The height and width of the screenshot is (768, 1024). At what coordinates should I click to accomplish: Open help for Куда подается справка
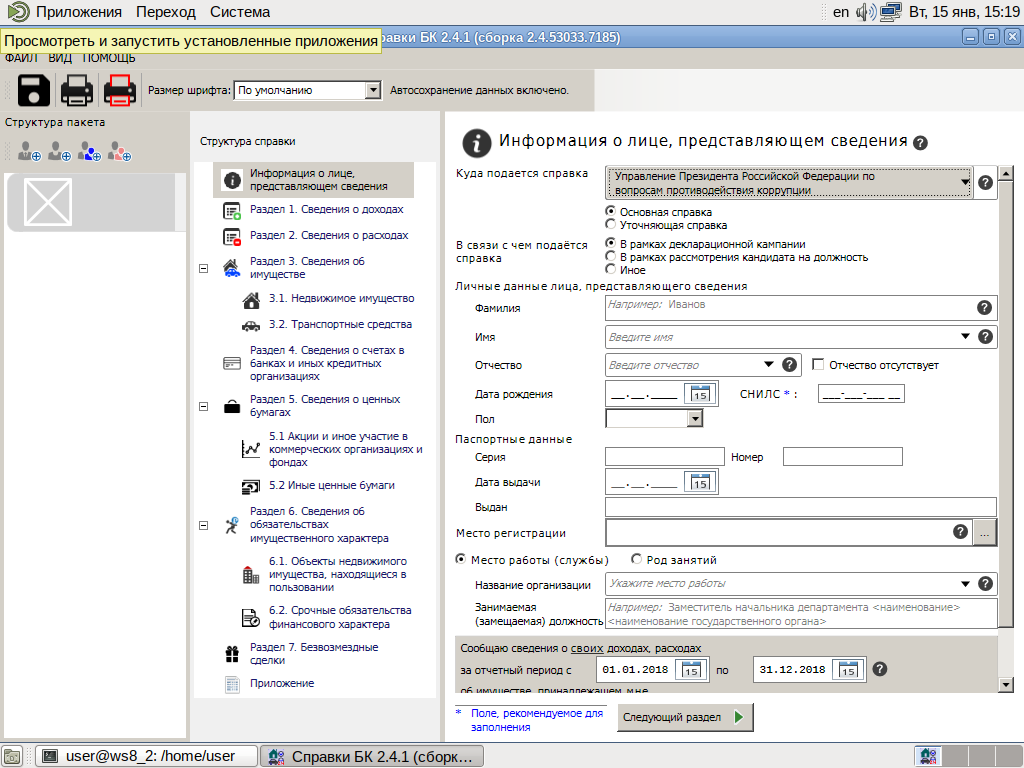[985, 183]
